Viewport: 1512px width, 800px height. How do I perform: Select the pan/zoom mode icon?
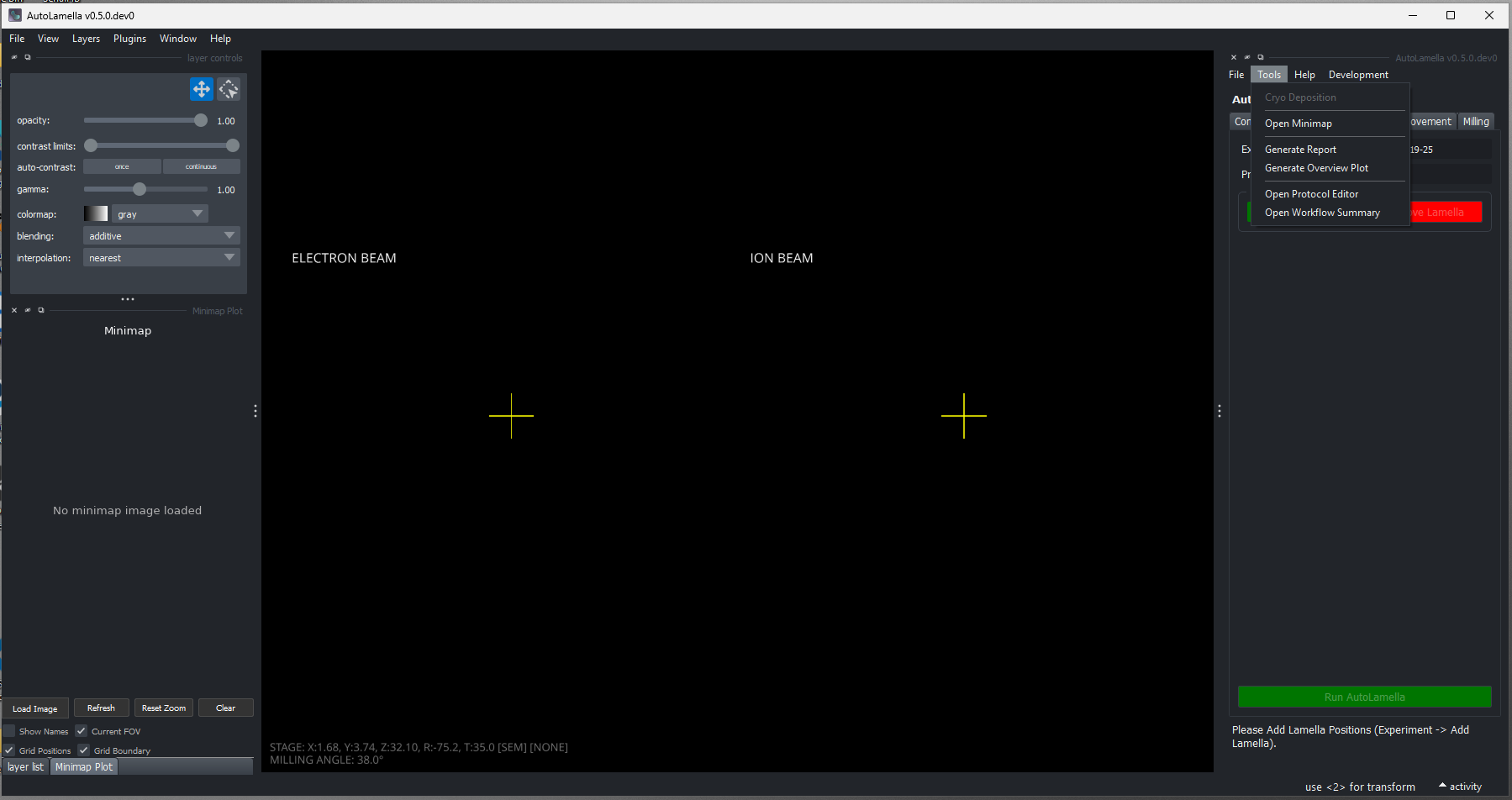[201, 89]
